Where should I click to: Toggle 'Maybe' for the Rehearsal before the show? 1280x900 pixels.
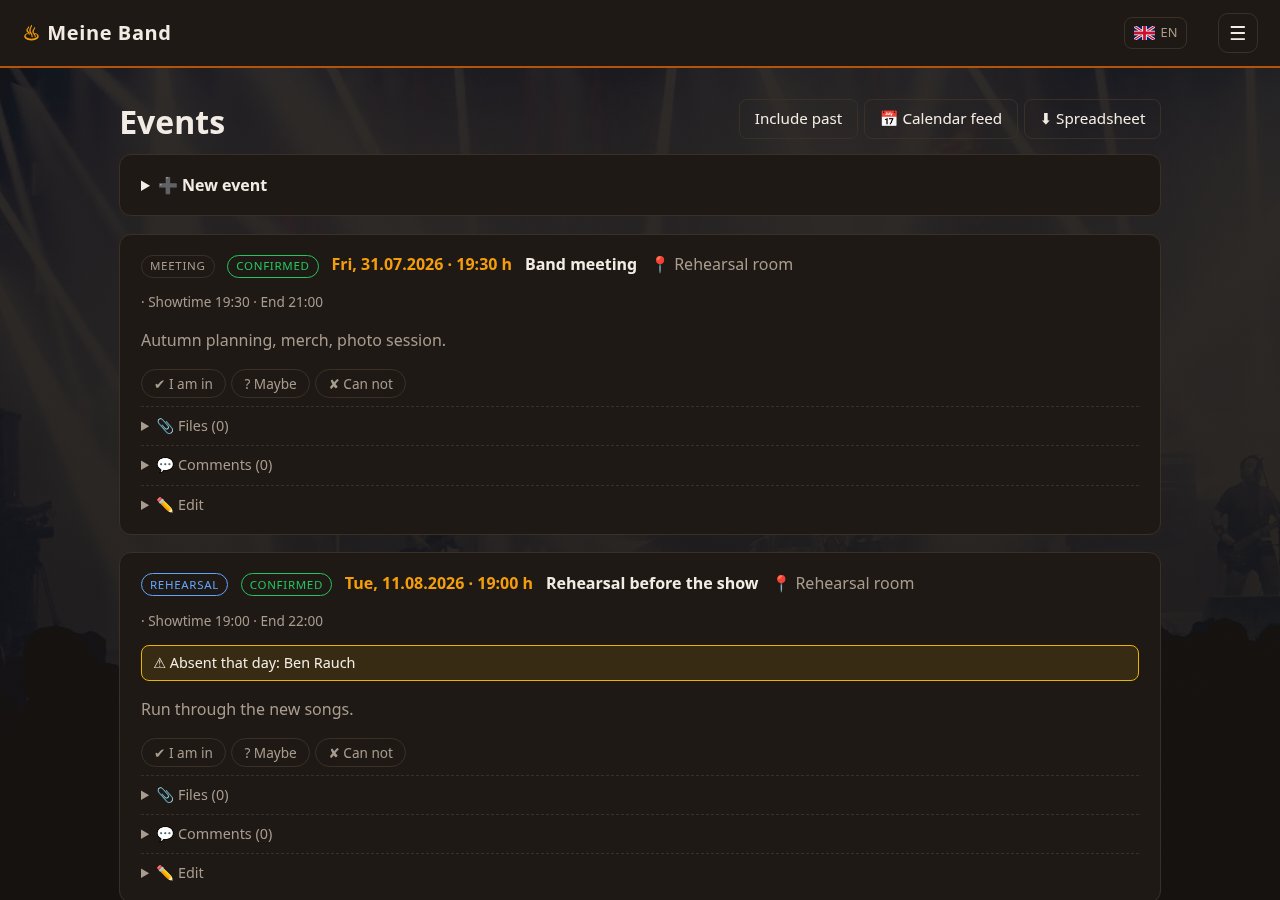[x=270, y=753]
